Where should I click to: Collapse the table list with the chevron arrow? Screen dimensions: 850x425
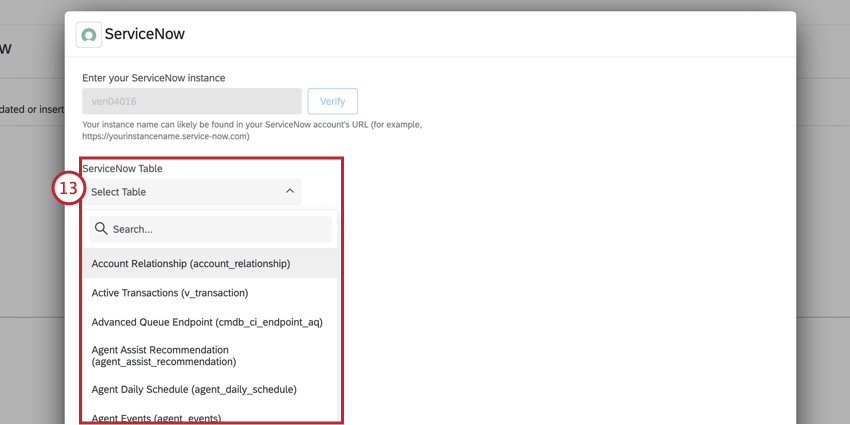tap(290, 191)
